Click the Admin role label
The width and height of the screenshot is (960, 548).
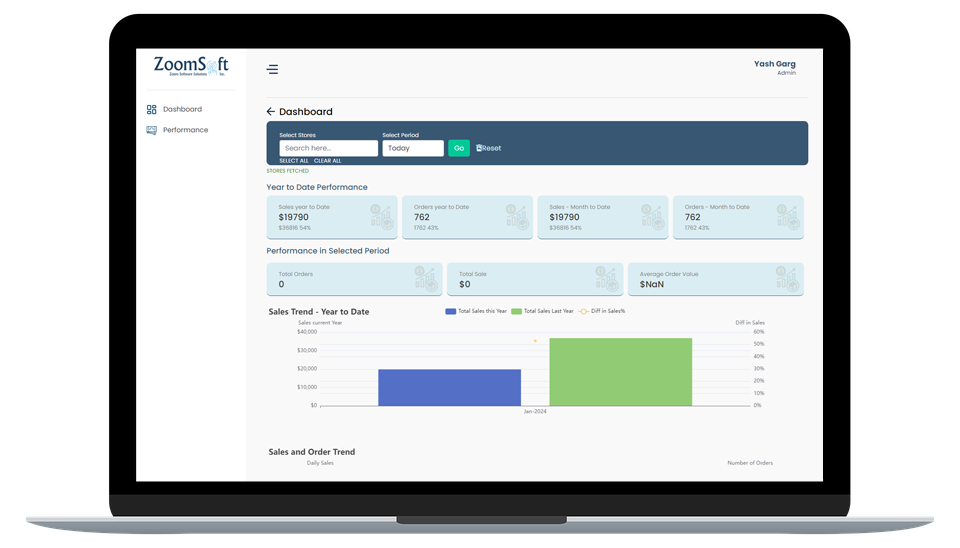click(x=787, y=73)
